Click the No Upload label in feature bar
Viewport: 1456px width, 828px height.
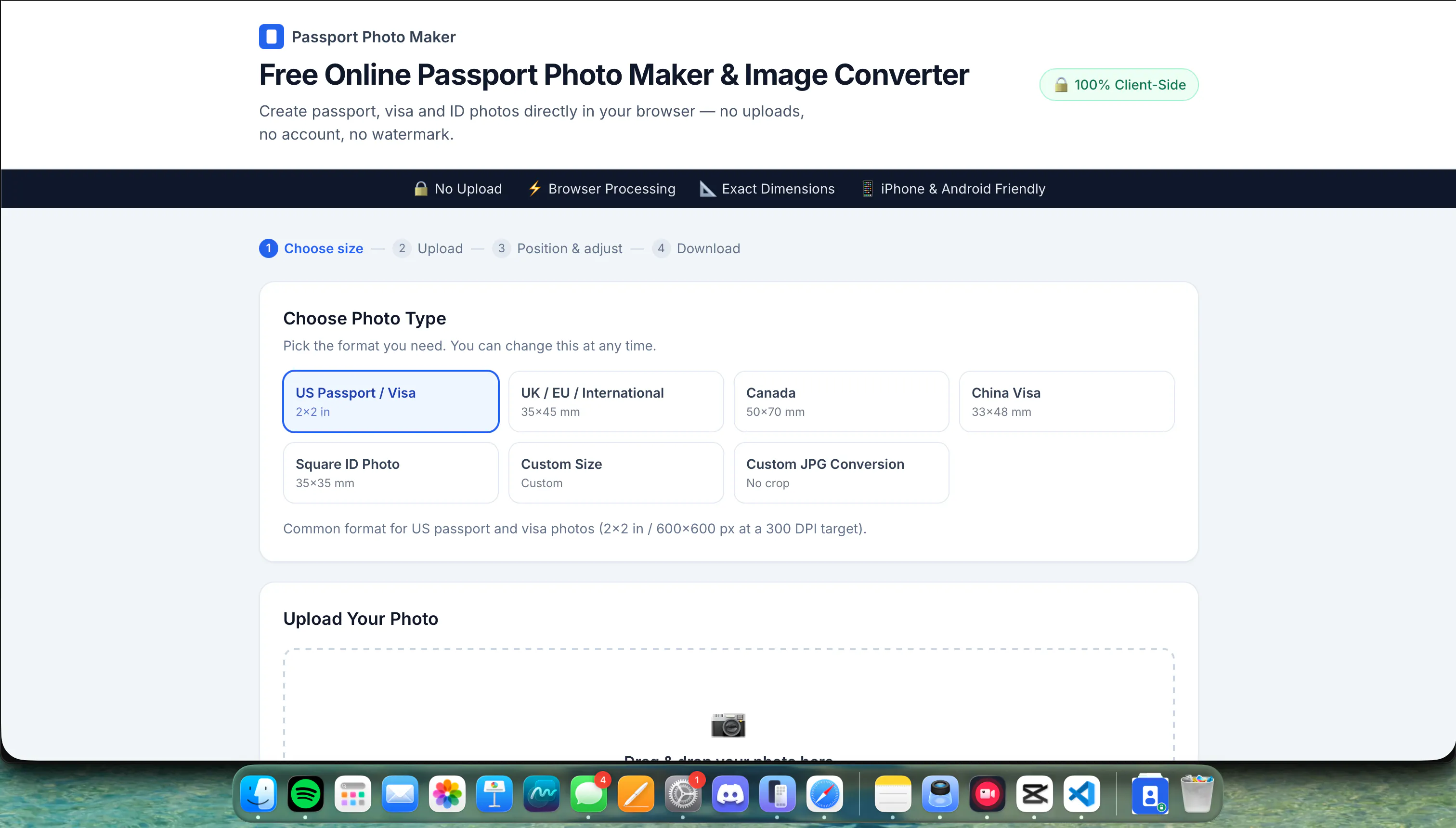tap(468, 189)
